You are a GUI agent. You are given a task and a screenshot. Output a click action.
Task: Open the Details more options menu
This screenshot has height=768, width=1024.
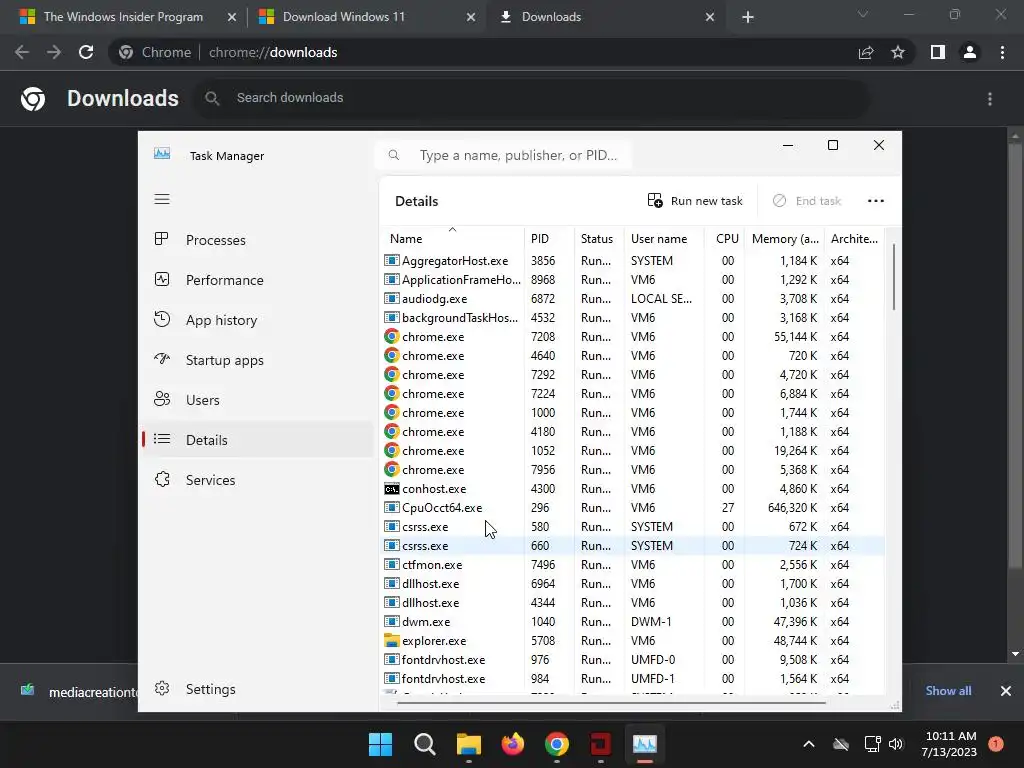(876, 201)
